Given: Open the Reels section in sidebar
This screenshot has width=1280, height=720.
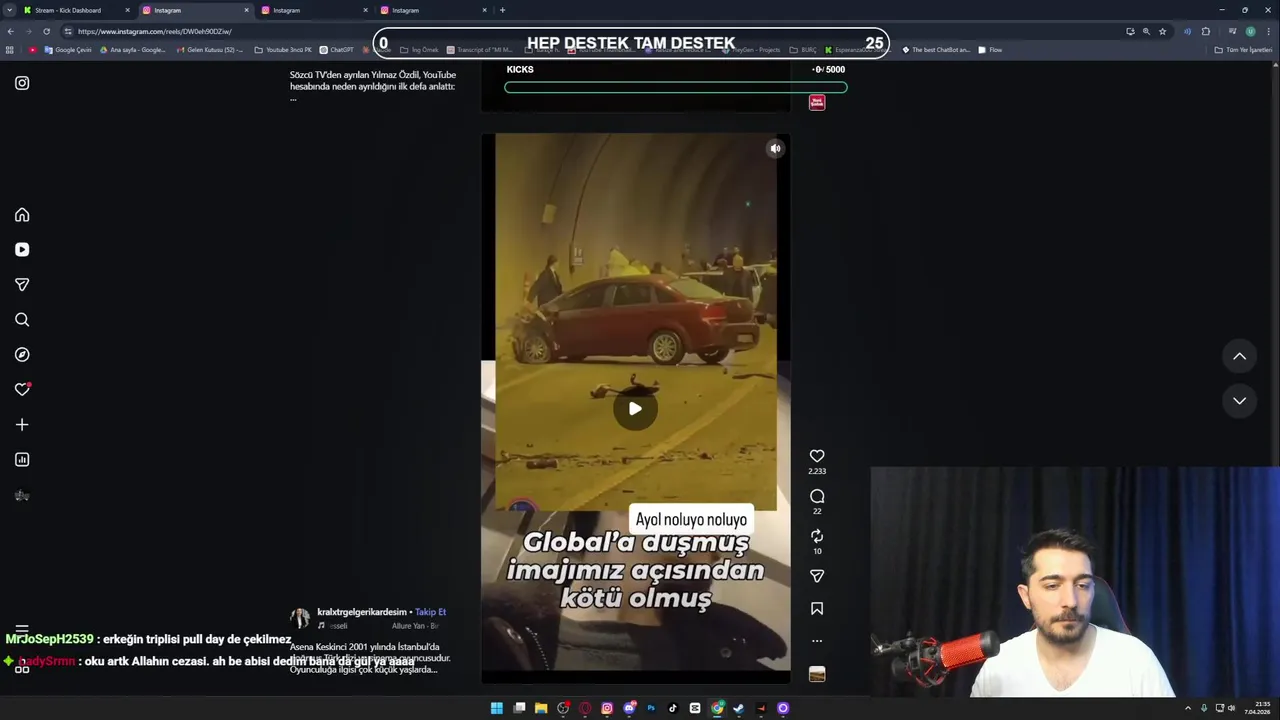Looking at the screenshot, I should click(x=22, y=250).
